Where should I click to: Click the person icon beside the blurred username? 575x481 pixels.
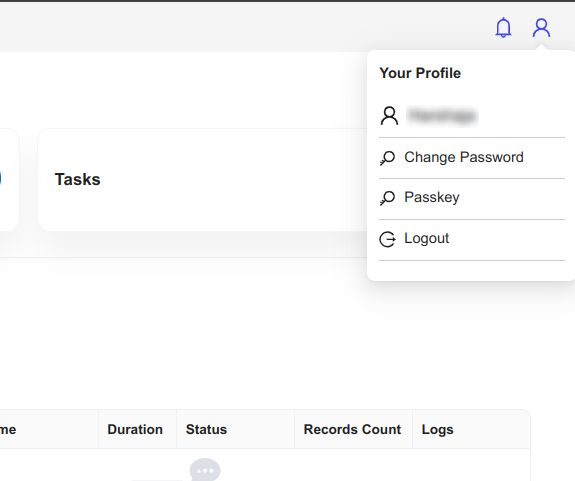[389, 116]
